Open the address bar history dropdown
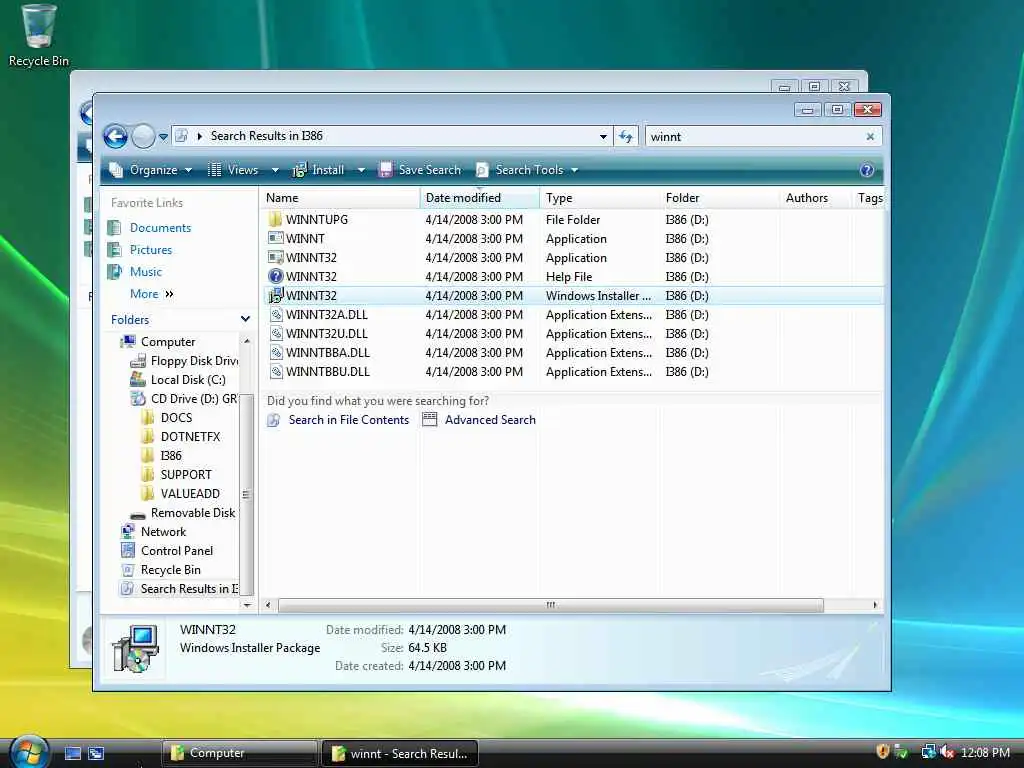The height and width of the screenshot is (768, 1024). pos(603,136)
